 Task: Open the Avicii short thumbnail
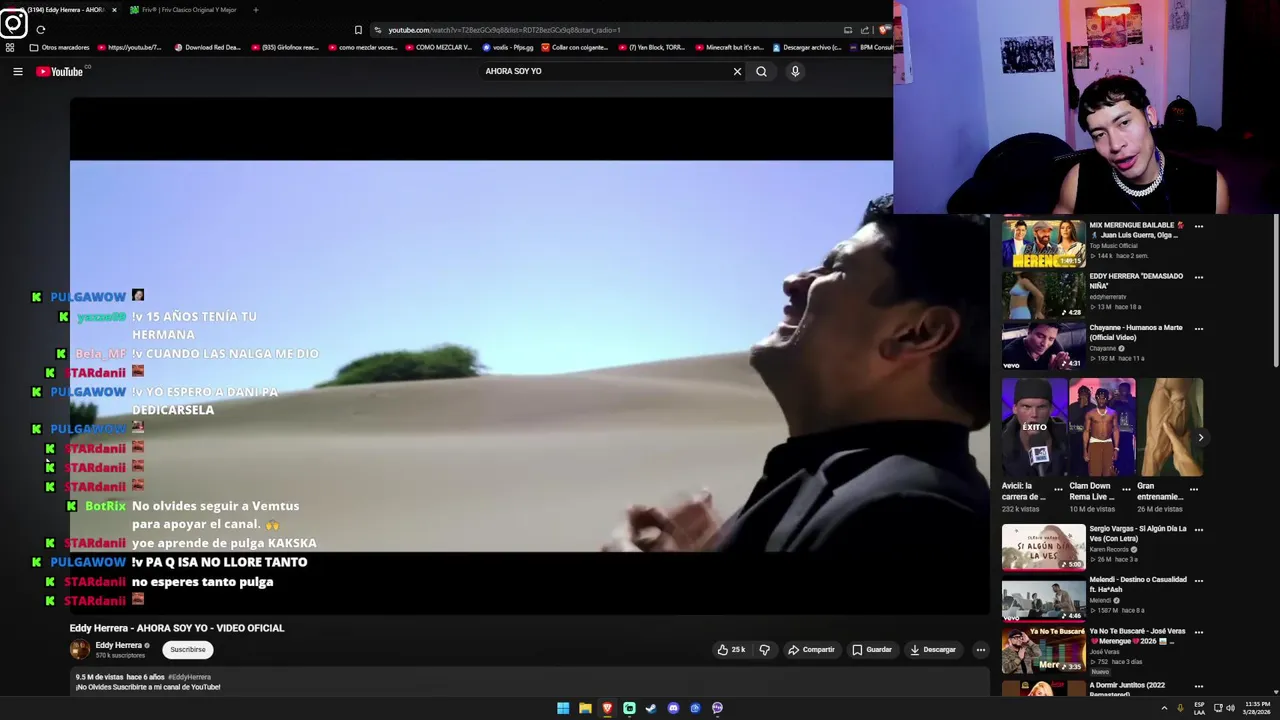pos(1034,427)
